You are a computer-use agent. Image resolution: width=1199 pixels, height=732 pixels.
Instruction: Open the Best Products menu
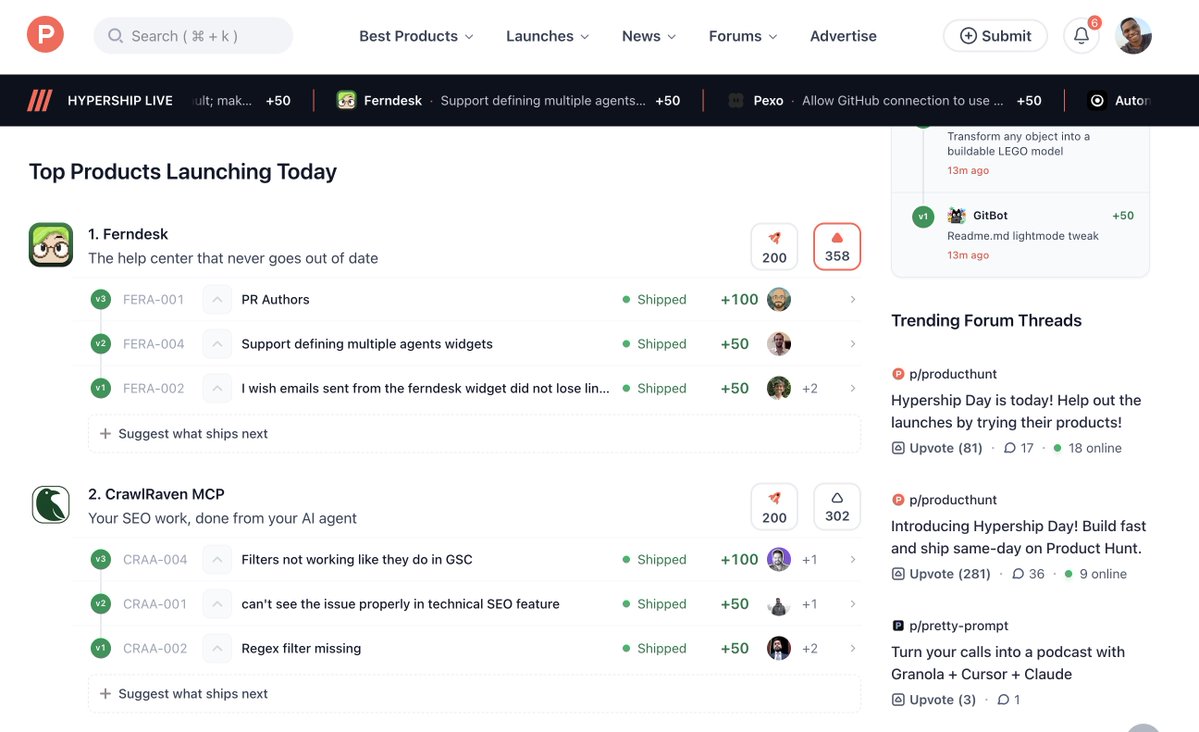click(x=416, y=36)
